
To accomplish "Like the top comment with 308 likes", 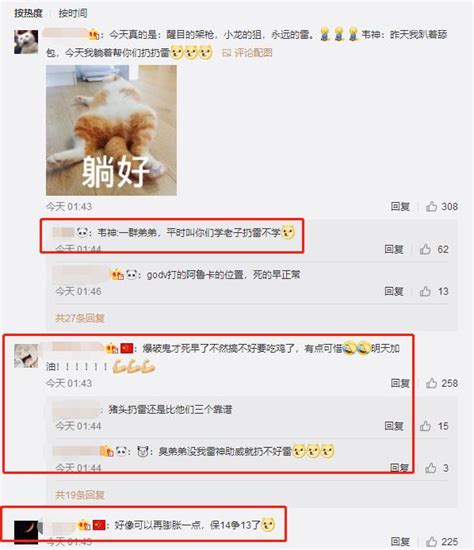I will click(x=431, y=206).
